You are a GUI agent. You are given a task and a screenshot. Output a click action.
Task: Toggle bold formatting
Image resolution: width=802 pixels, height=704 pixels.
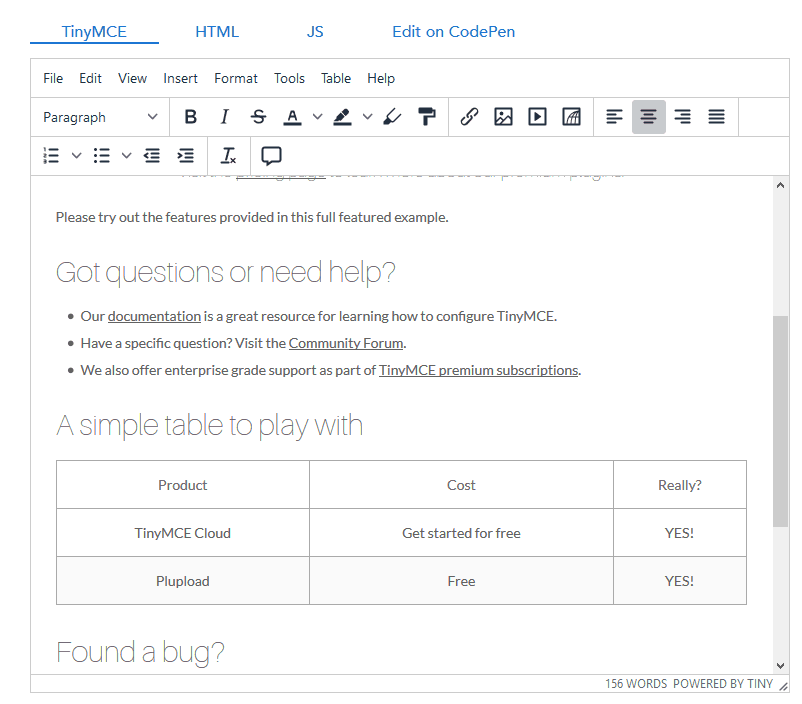coord(190,117)
